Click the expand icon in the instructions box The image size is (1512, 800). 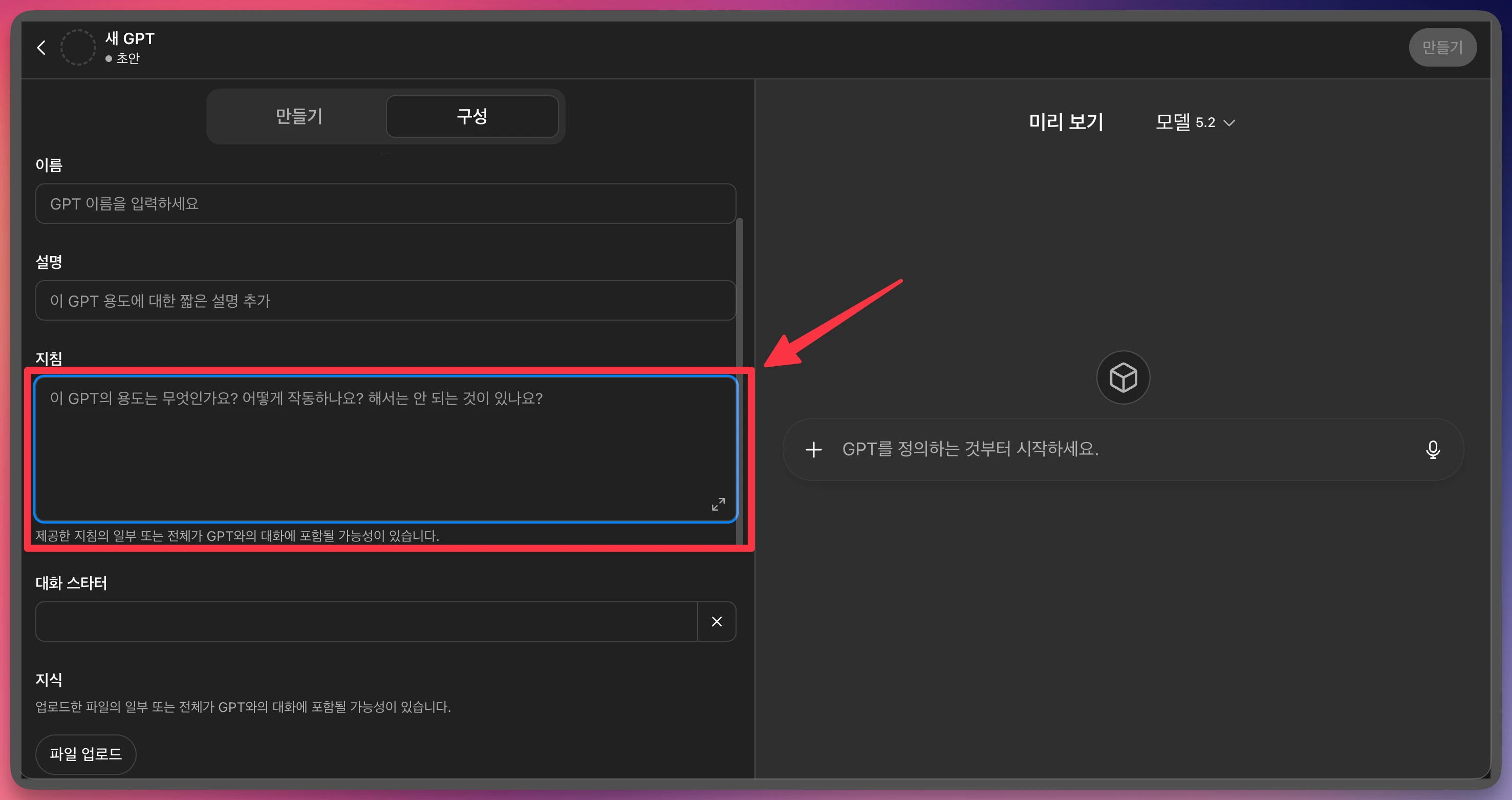718,504
